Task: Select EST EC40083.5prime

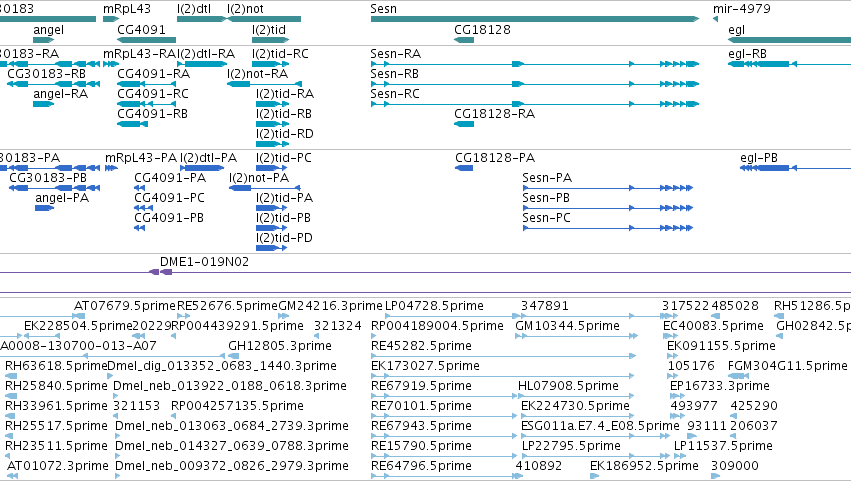Action: pos(670,336)
